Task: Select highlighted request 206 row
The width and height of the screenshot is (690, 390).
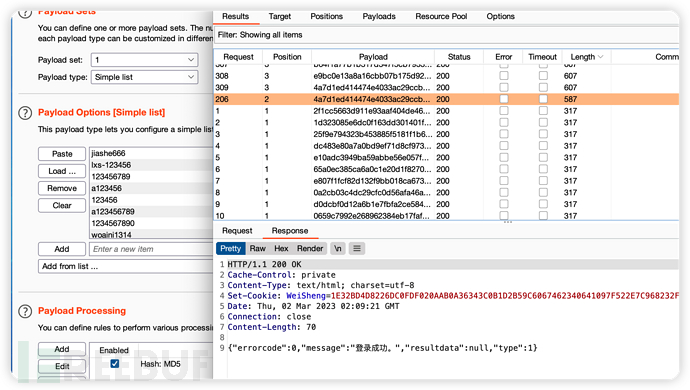Action: click(x=447, y=99)
